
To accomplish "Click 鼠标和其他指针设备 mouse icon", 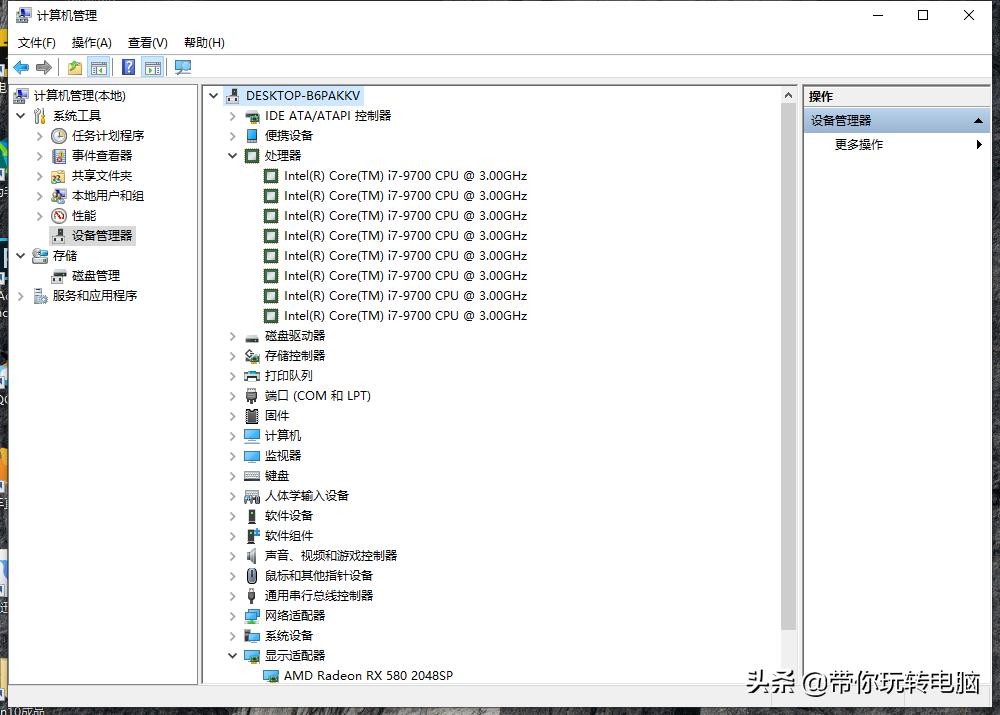I will coord(253,576).
